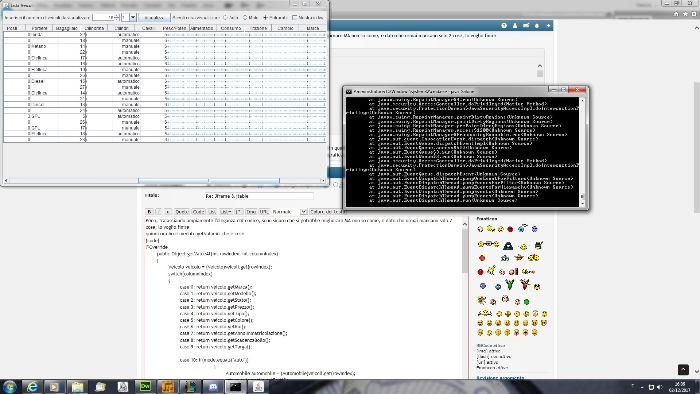Viewport: 700px width, 394px height.
Task: Click the command prompt window title bar
Action: click(446, 90)
